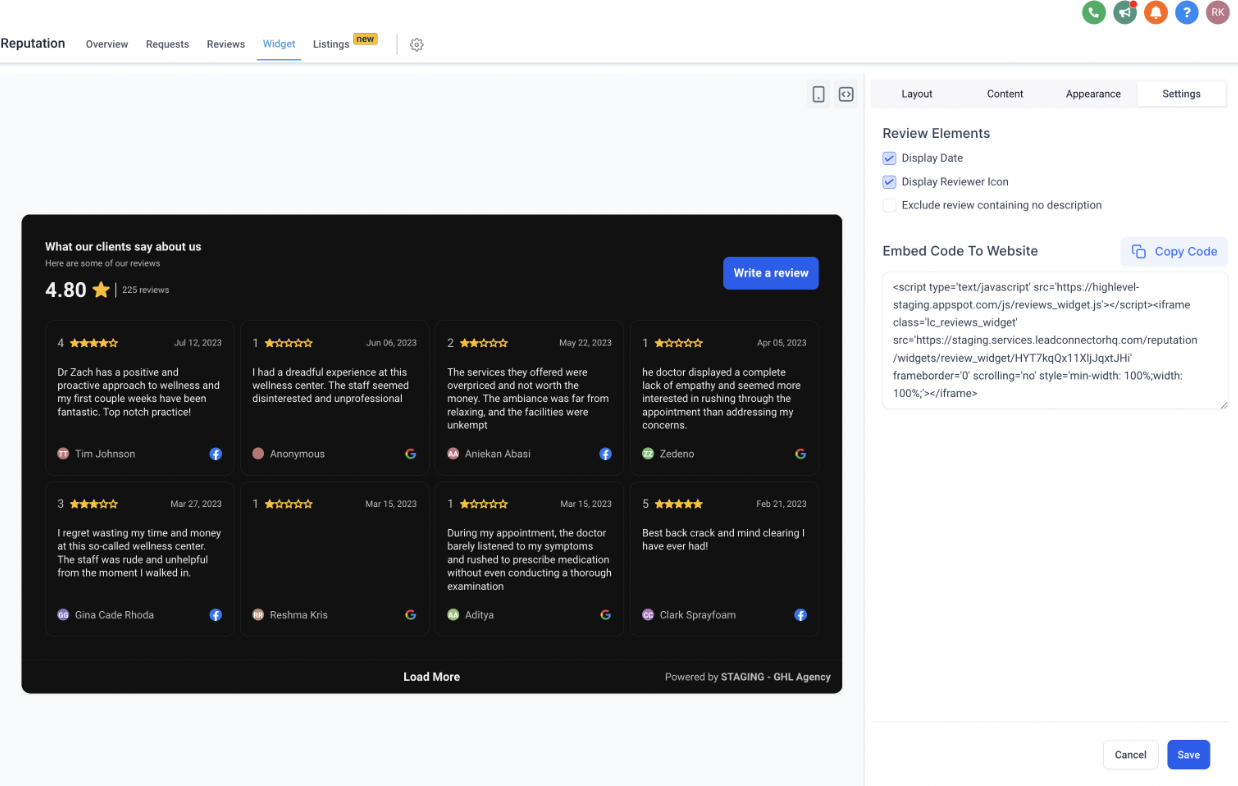Viewport: 1238px width, 786px height.
Task: Click the Google icon on Aditya's review
Action: (605, 615)
